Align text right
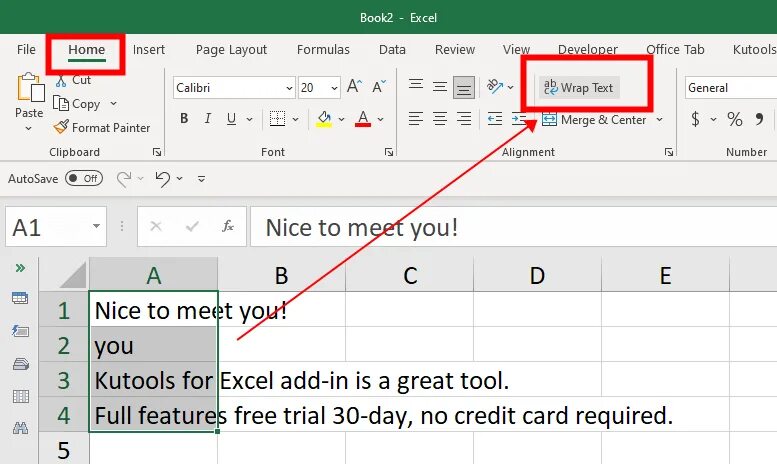The image size is (777, 464). click(x=464, y=119)
